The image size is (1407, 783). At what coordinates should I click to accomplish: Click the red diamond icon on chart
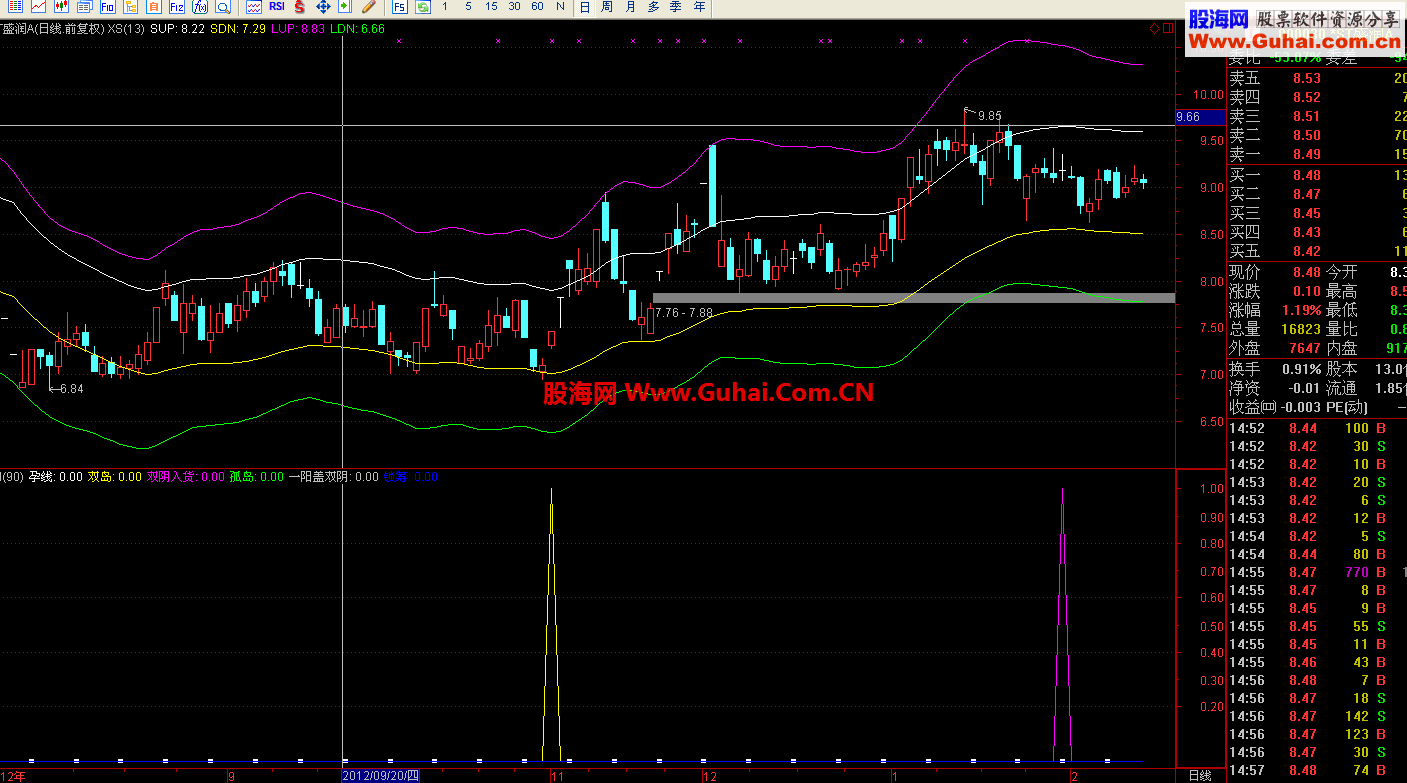1154,30
